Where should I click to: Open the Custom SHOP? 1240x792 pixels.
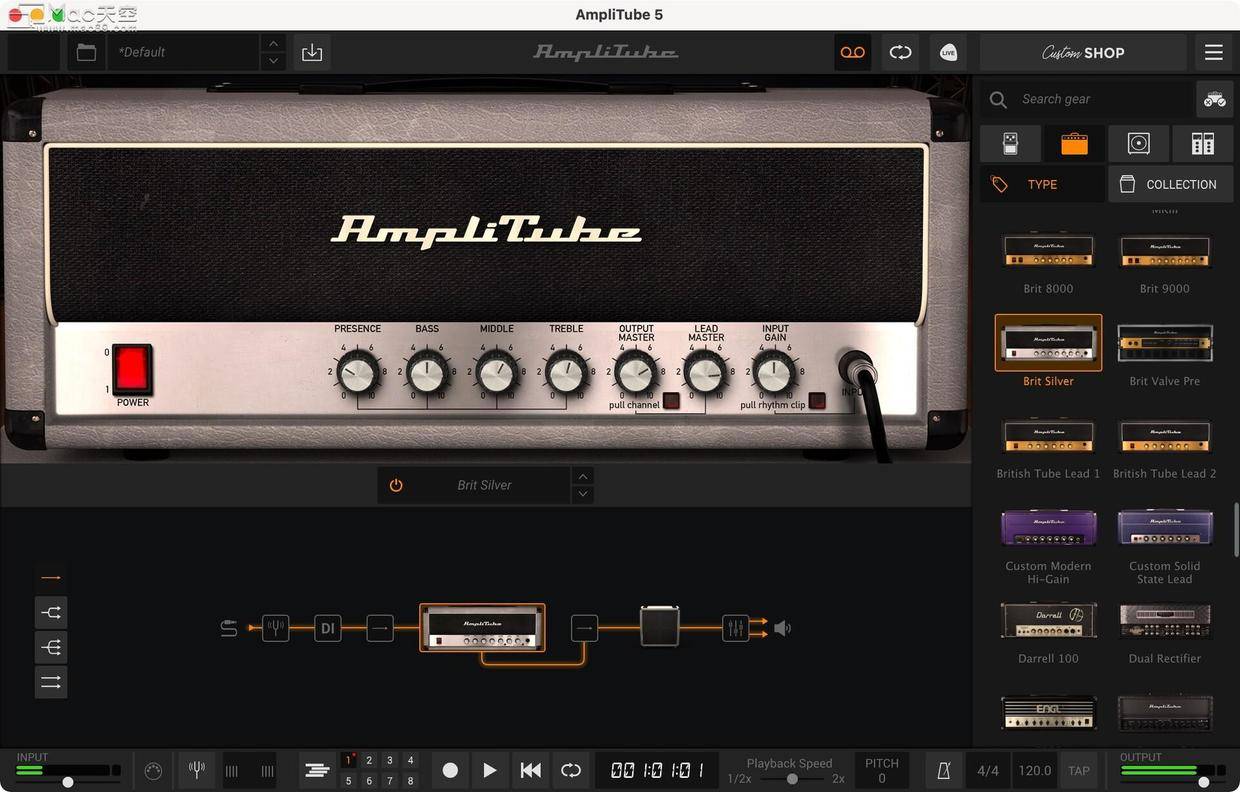pyautogui.click(x=1083, y=52)
